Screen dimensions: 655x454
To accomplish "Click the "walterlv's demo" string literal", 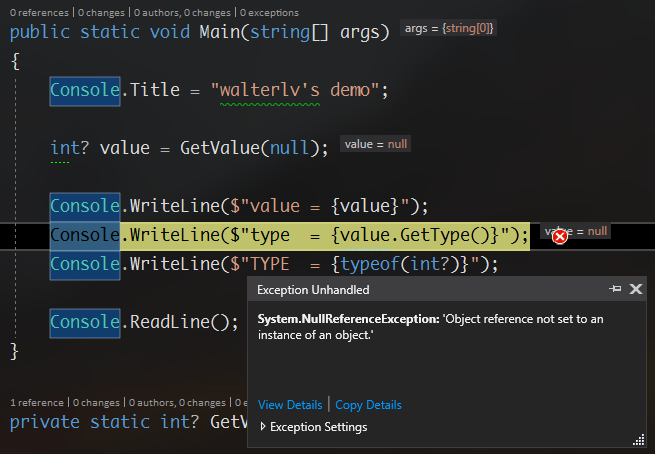I will click(294, 90).
